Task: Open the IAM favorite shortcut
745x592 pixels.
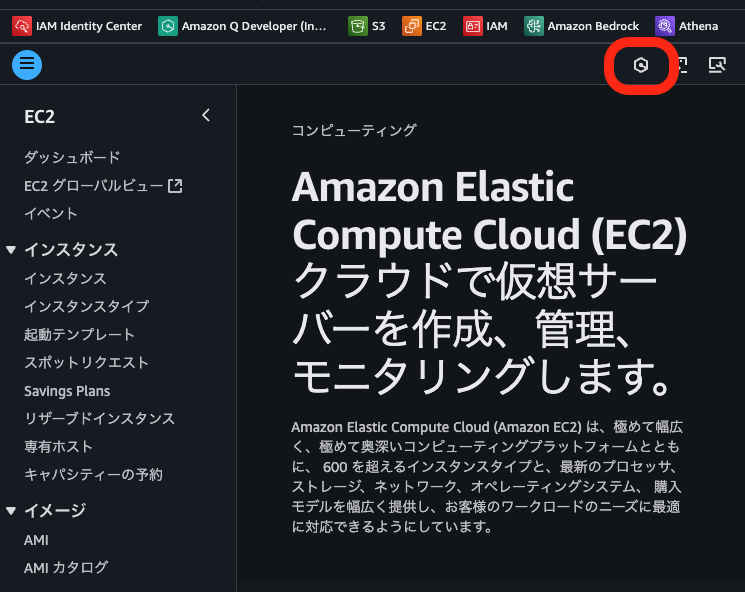Action: [x=485, y=26]
